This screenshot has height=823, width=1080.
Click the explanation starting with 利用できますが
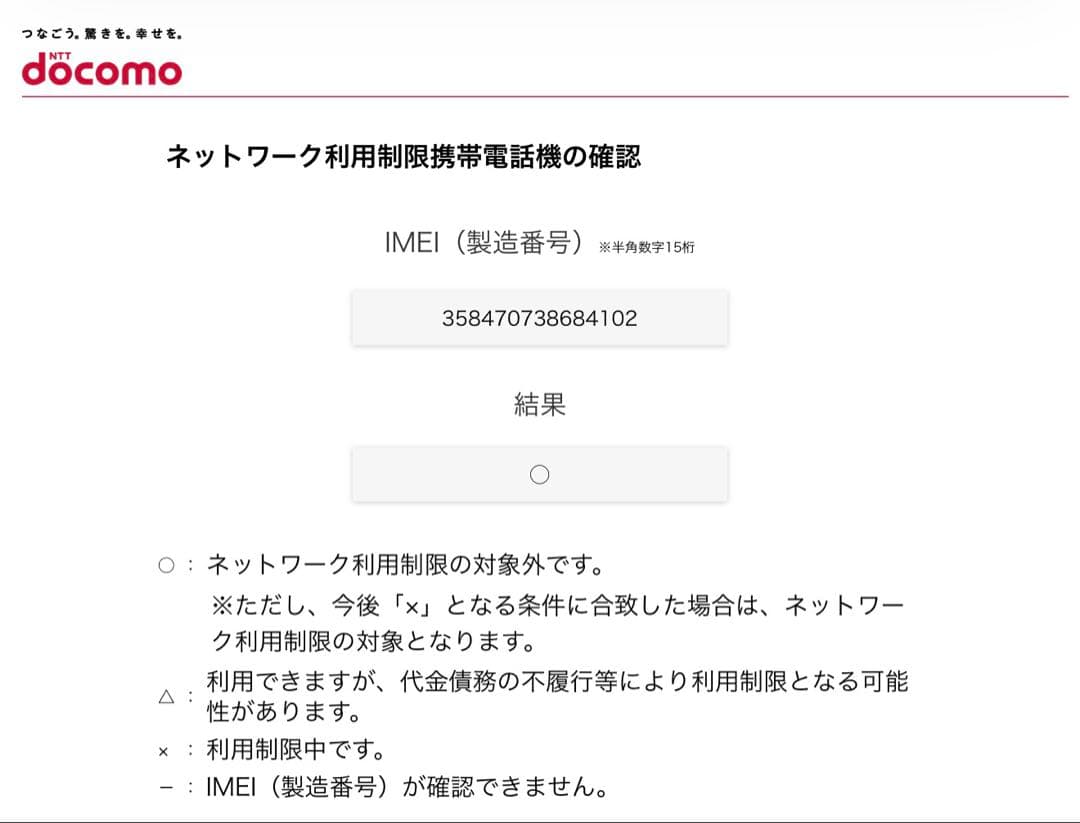point(557,682)
